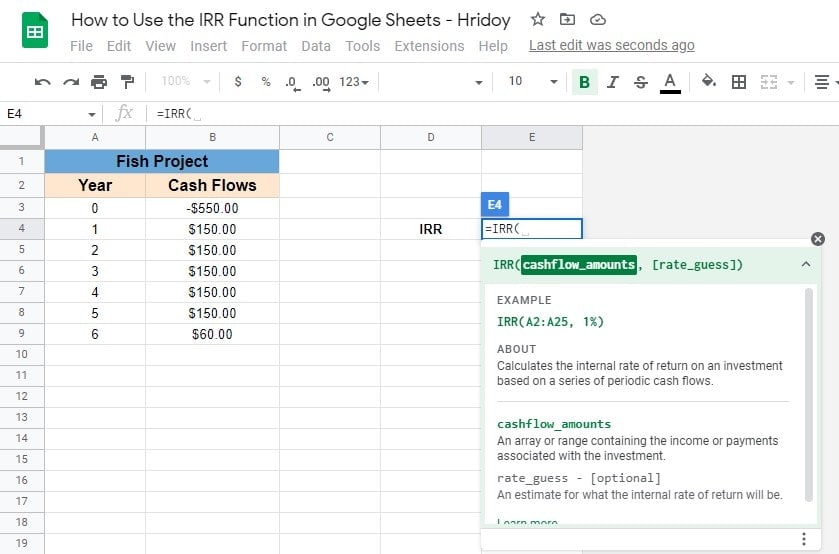
Task: Toggle Bold formatting
Action: (x=584, y=82)
